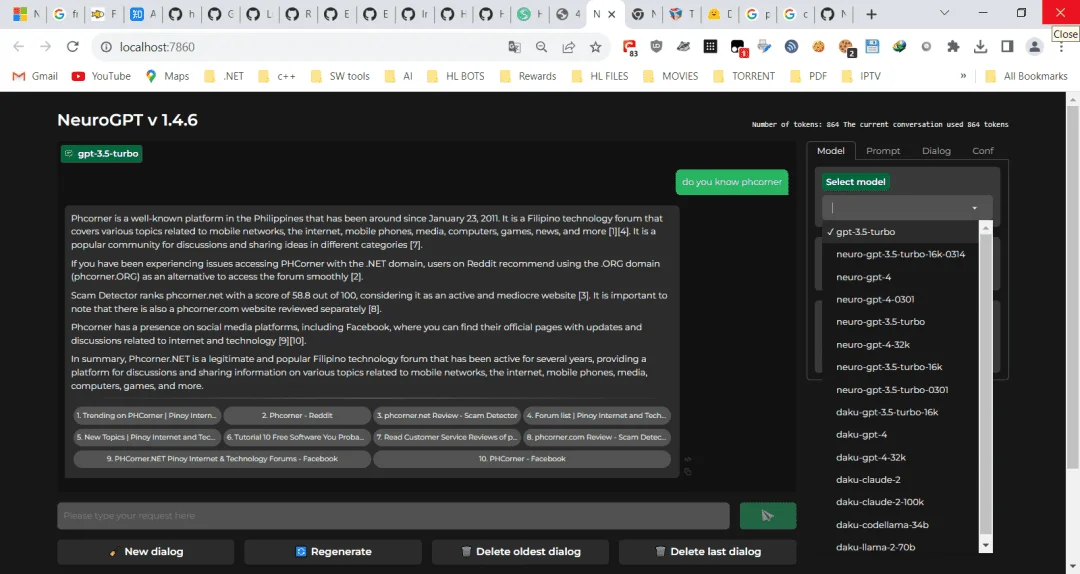Click the copy icon beside the chatbot reply
The height and width of the screenshot is (574, 1080).
687,472
